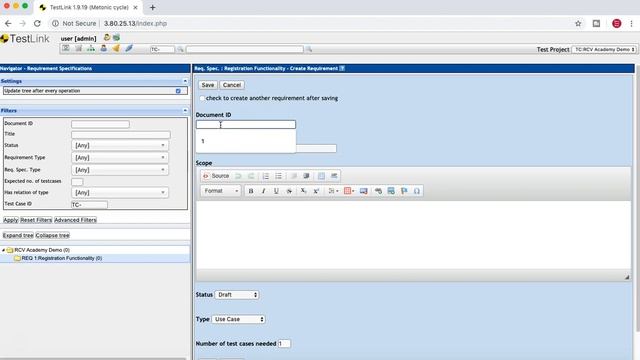Open the Format dropdown in editor
The image size is (640, 360).
221,191
